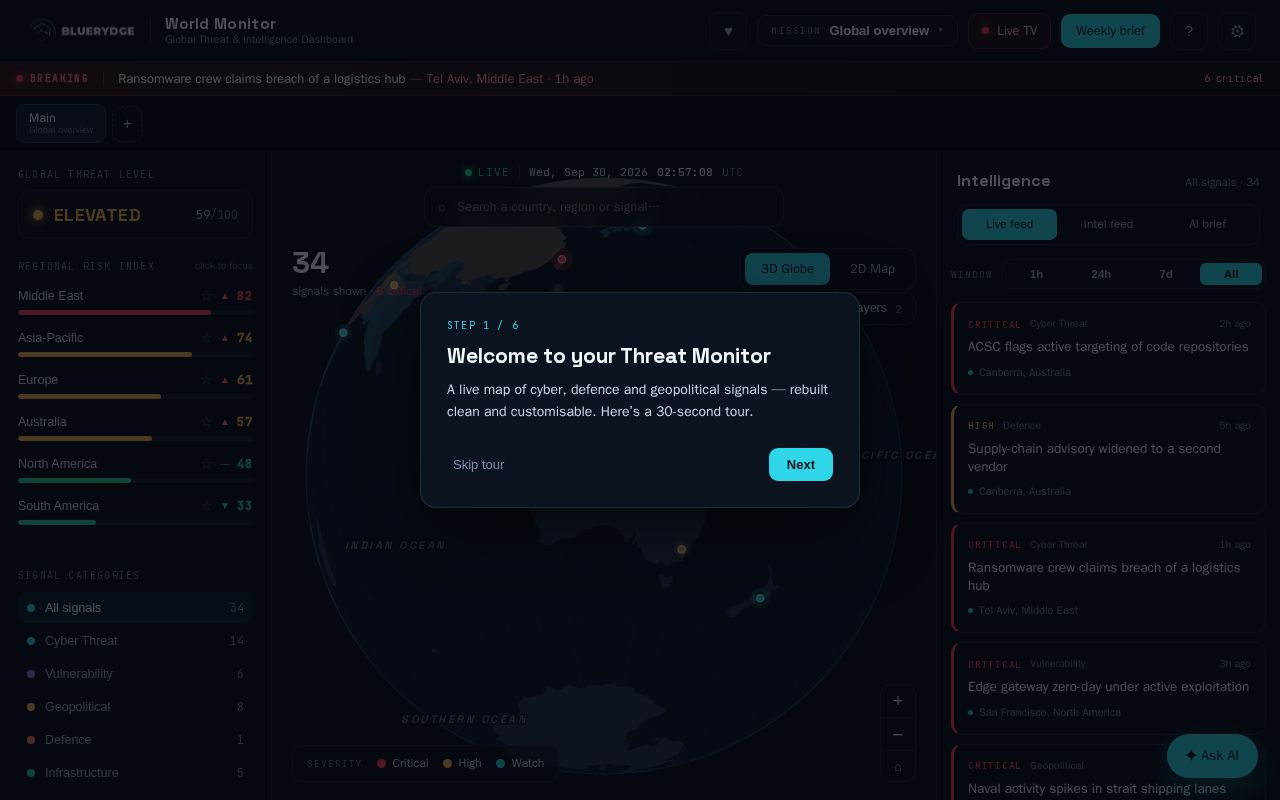Favorite Australia with its star
The image size is (1280, 800).
tap(206, 422)
